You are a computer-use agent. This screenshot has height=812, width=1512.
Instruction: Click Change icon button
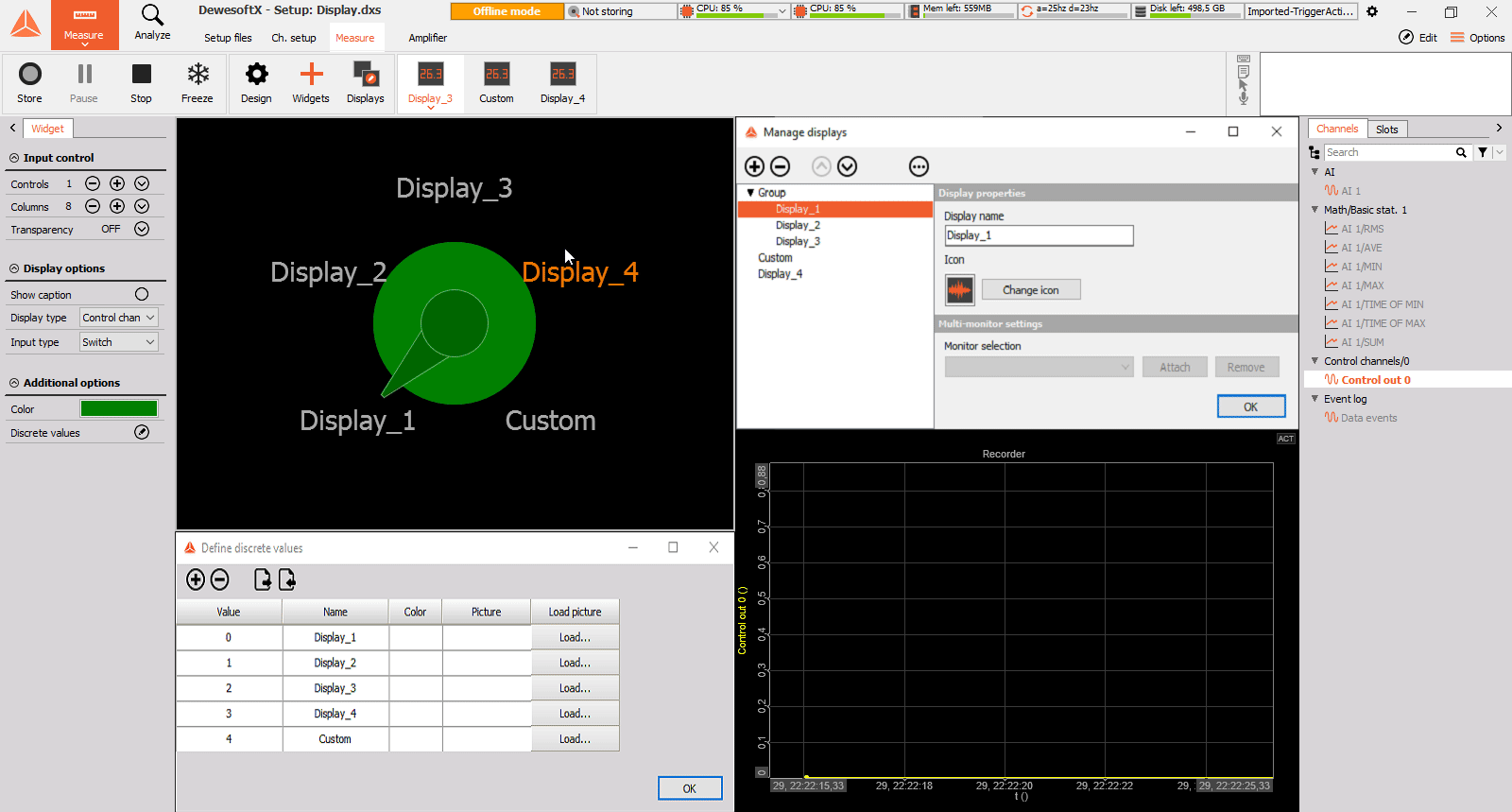pos(1031,290)
